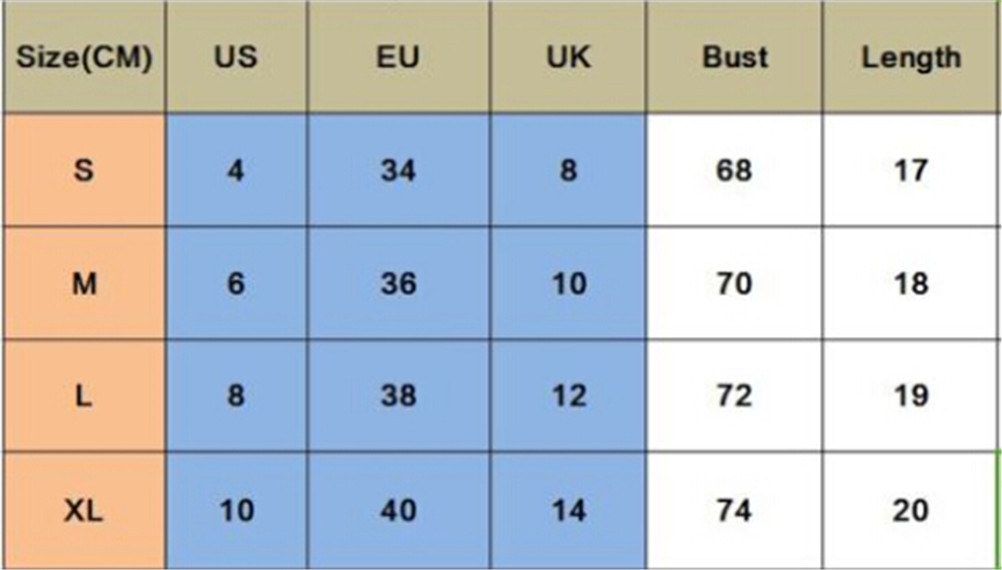Click the US size 4 cell

click(236, 170)
